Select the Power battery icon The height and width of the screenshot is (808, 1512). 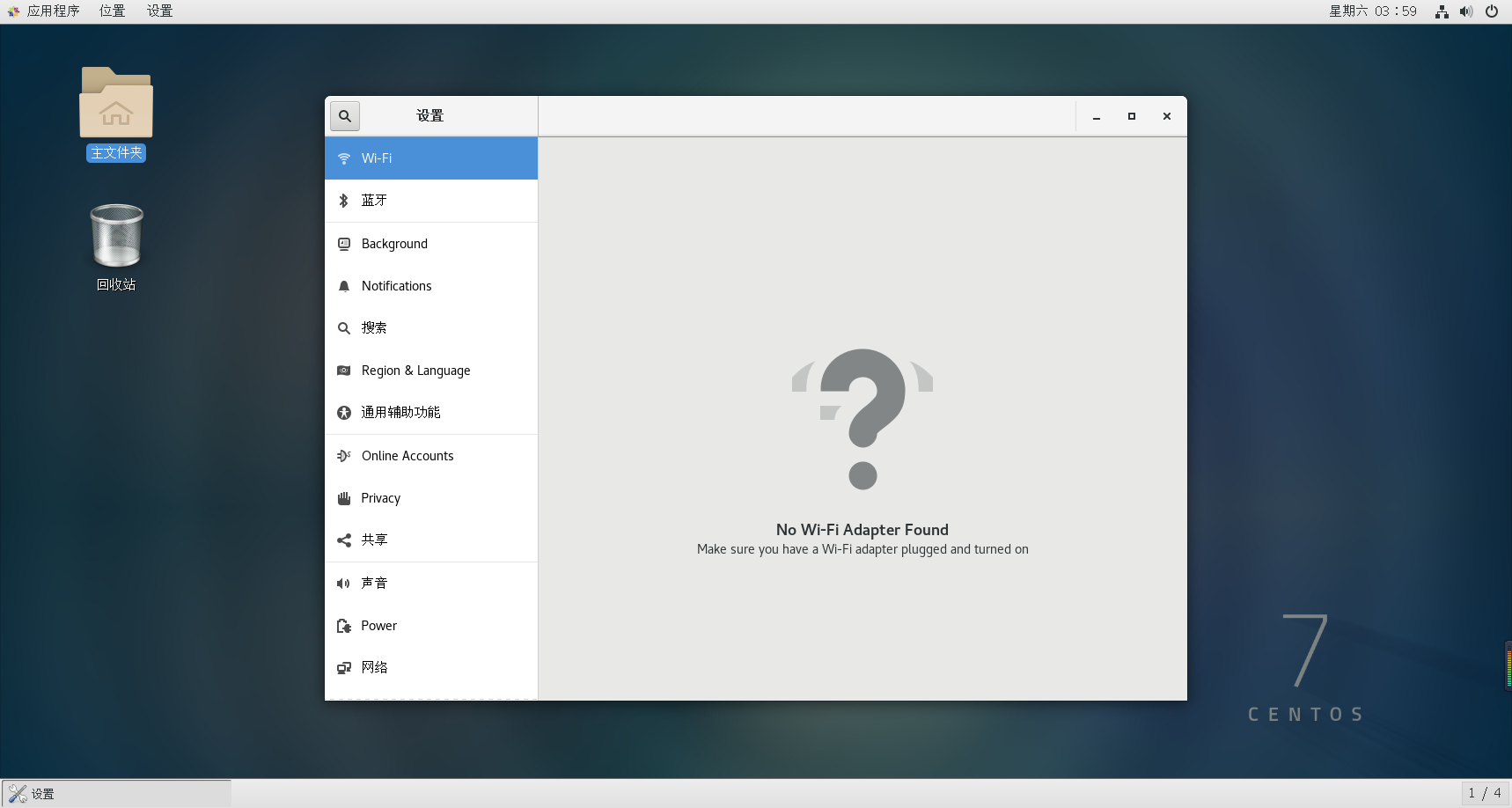click(344, 626)
